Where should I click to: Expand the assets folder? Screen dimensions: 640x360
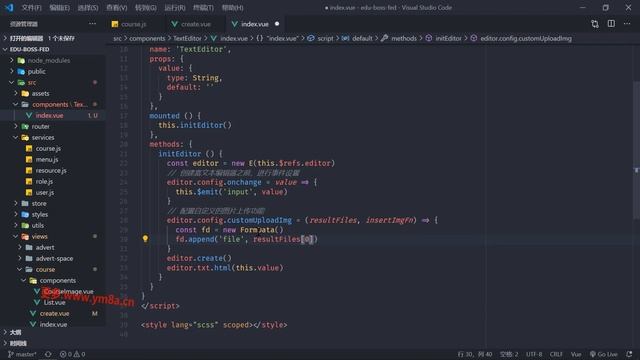pos(53,93)
